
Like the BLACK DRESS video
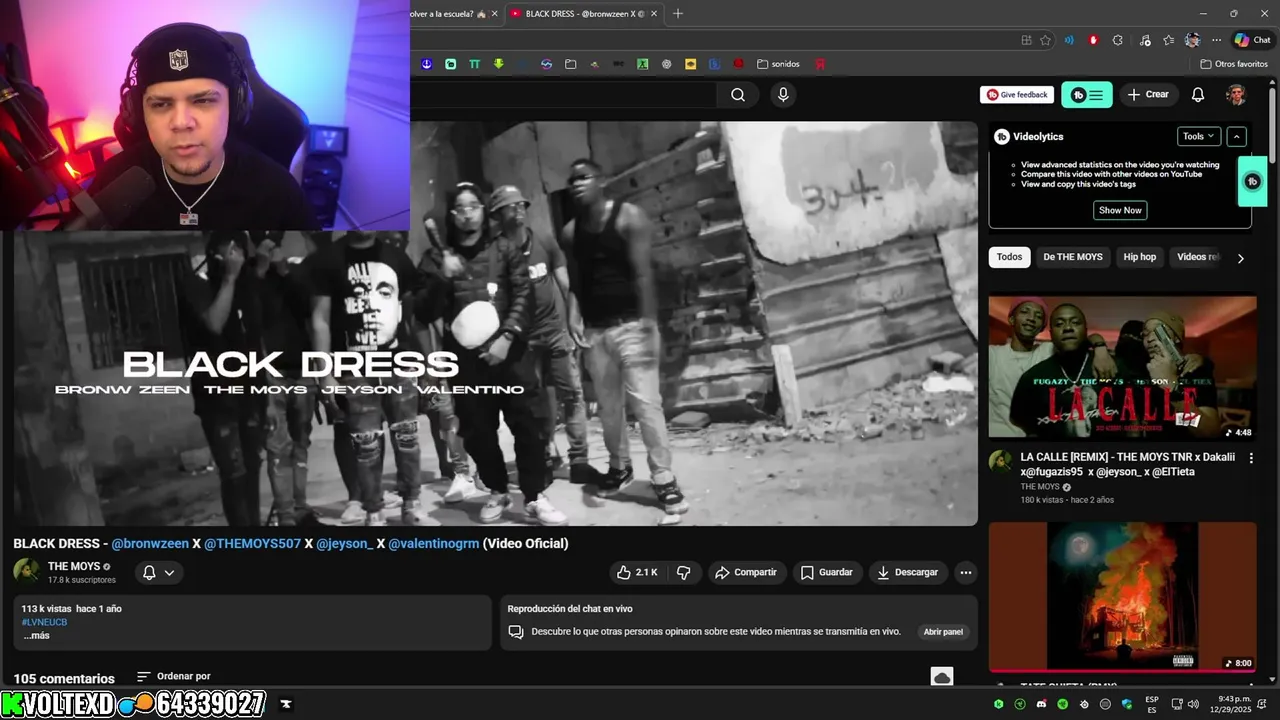coord(637,572)
